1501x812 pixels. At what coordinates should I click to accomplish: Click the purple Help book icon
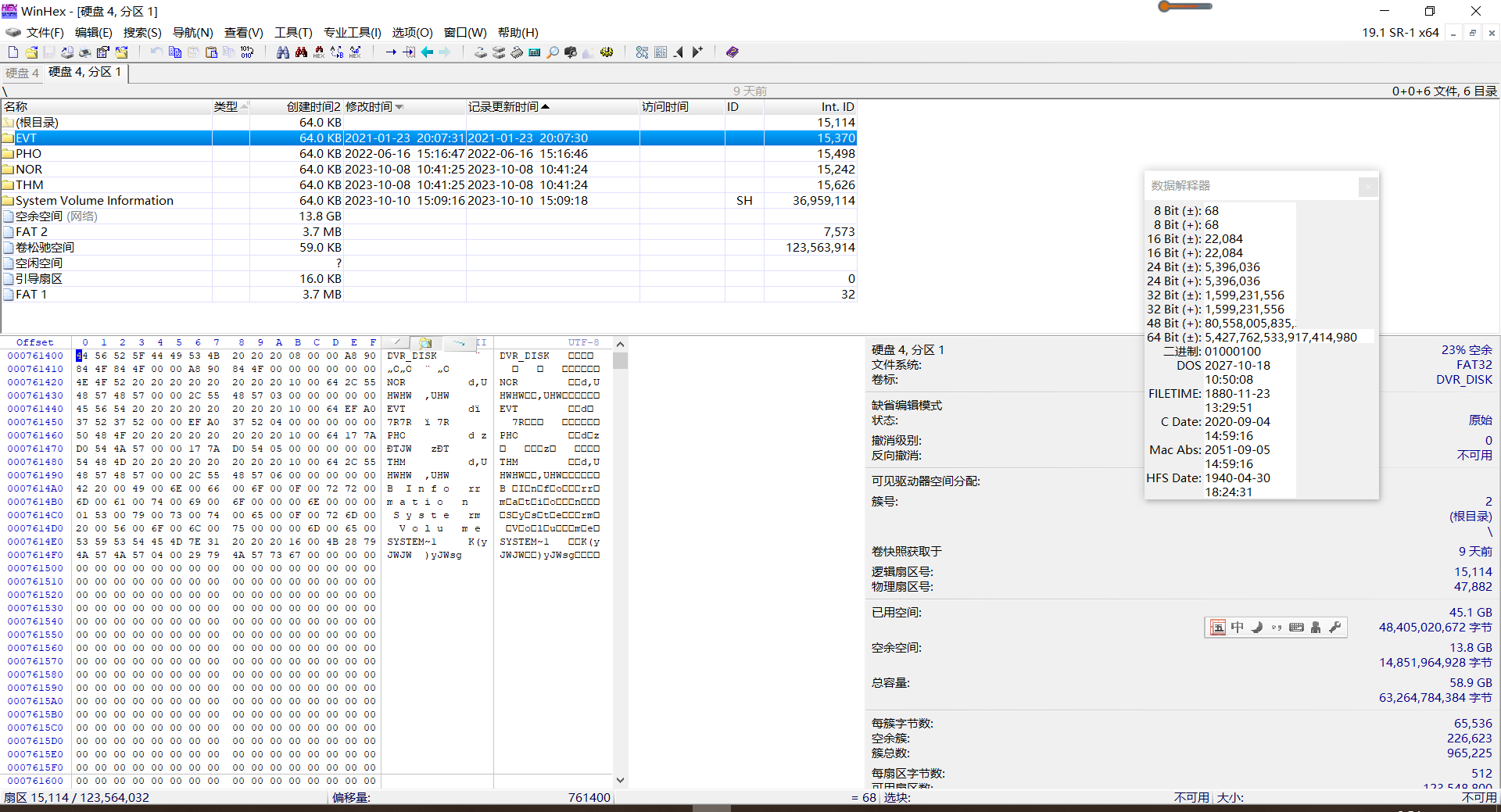click(x=733, y=52)
